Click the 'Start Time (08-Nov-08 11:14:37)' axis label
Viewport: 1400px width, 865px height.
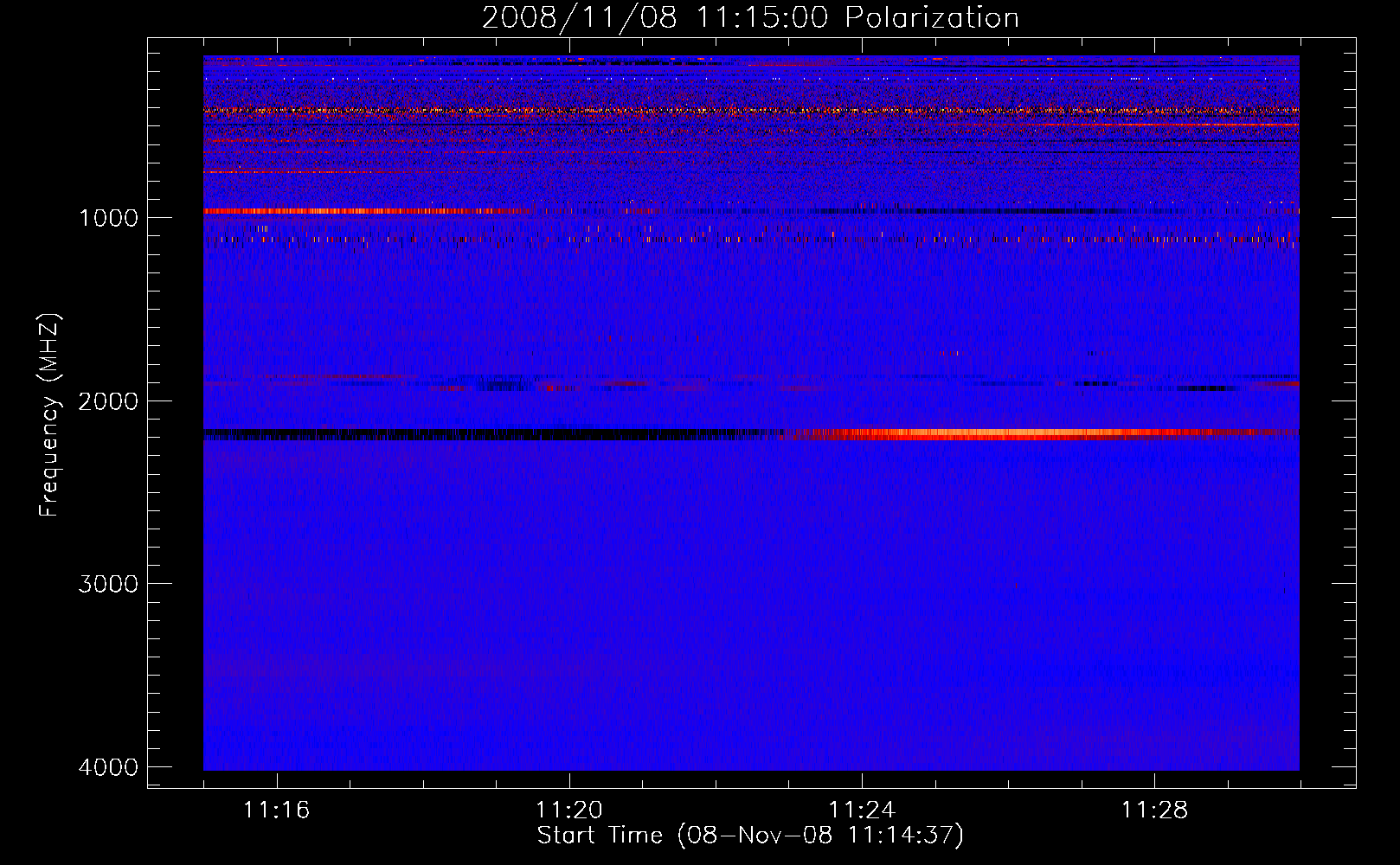click(x=750, y=836)
